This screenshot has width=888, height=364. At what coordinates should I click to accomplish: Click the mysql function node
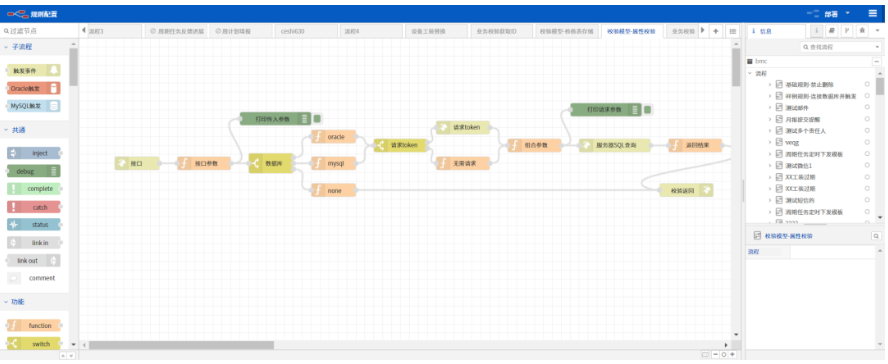point(334,163)
